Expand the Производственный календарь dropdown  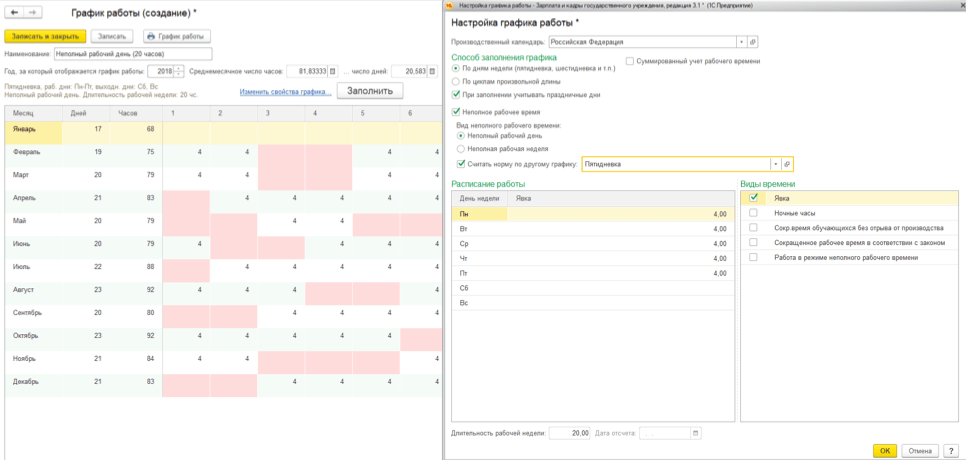tap(740, 43)
